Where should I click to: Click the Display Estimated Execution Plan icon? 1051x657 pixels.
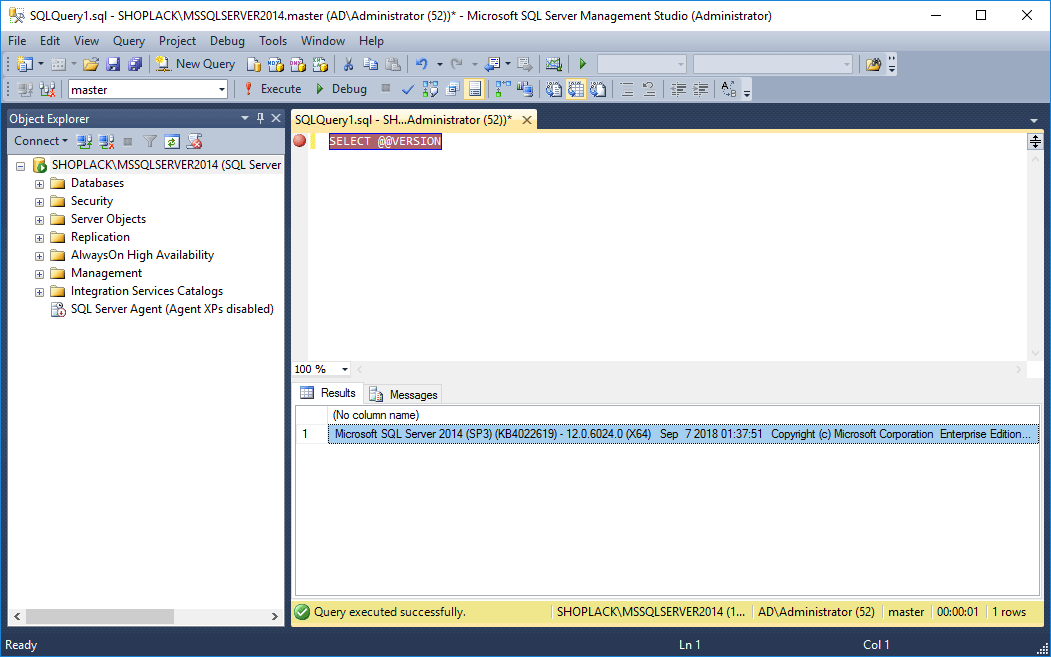pyautogui.click(x=430, y=89)
